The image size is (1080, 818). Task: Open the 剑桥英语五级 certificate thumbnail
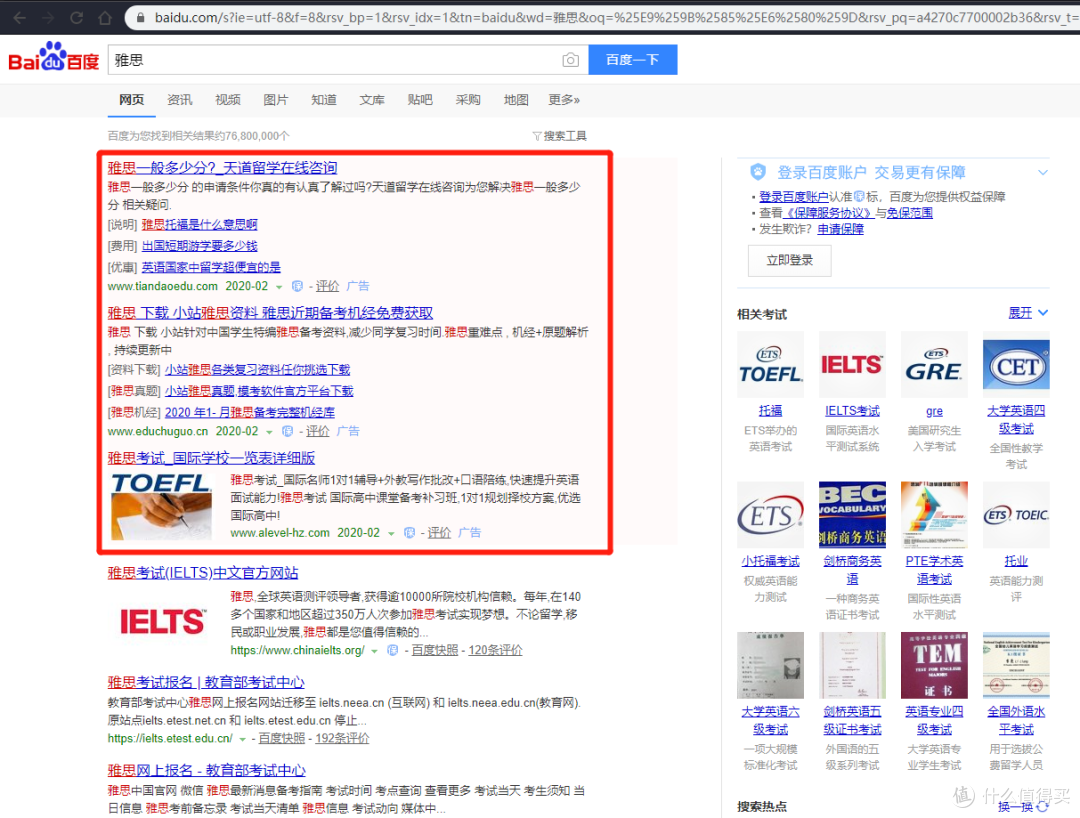(x=852, y=665)
